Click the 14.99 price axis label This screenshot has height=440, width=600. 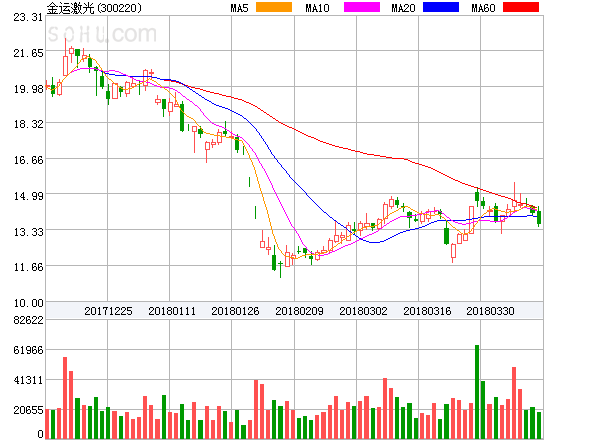(x=28, y=196)
